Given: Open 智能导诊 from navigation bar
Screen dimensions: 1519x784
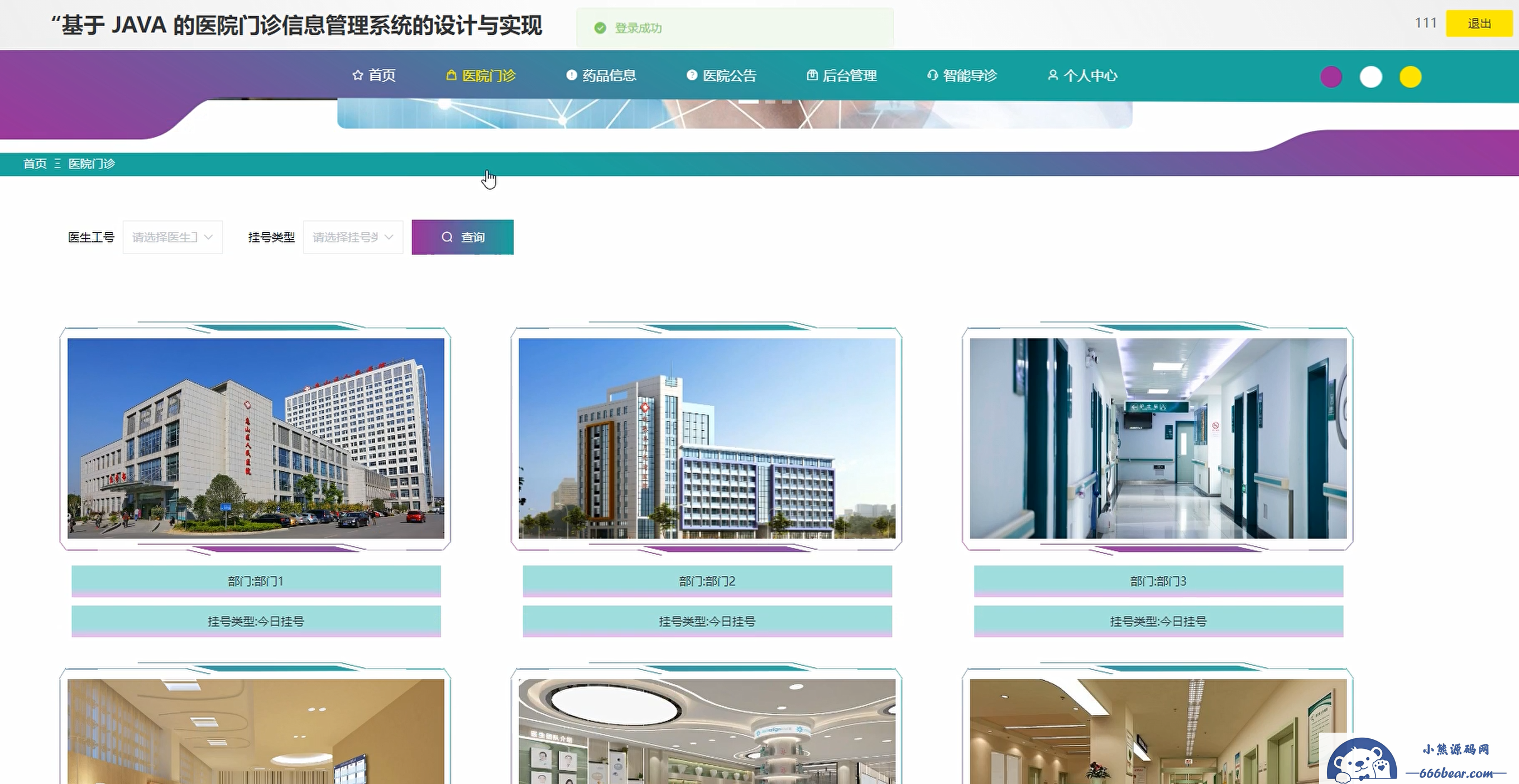Looking at the screenshot, I should click(962, 75).
